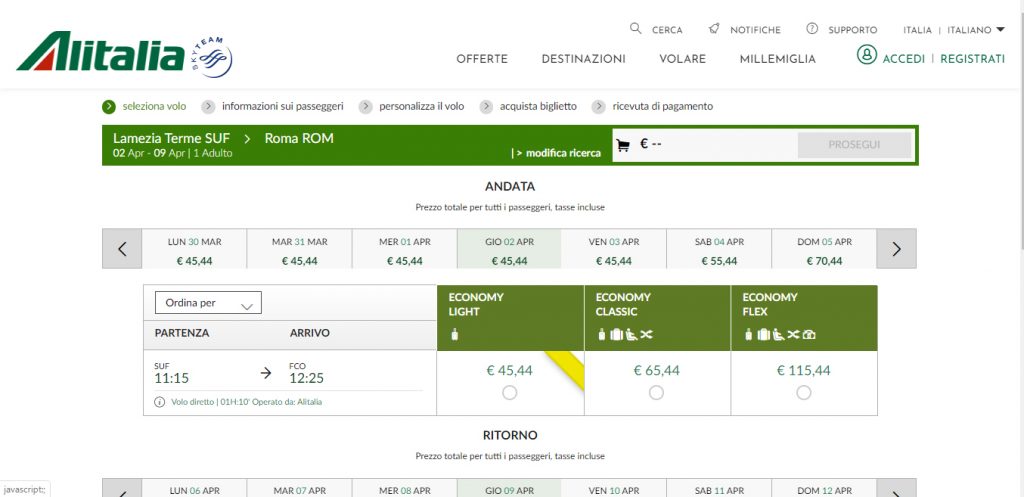1024x497 pixels.
Task: Click the search magnifier icon next to CERCA
Action: point(636,29)
